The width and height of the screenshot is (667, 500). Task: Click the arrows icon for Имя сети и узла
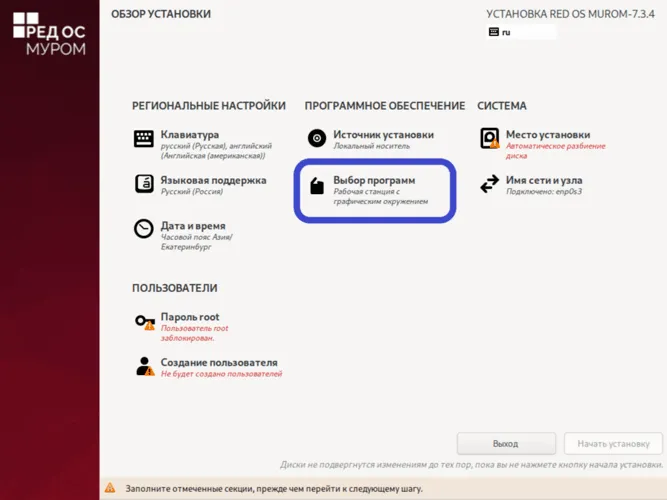[x=490, y=184]
